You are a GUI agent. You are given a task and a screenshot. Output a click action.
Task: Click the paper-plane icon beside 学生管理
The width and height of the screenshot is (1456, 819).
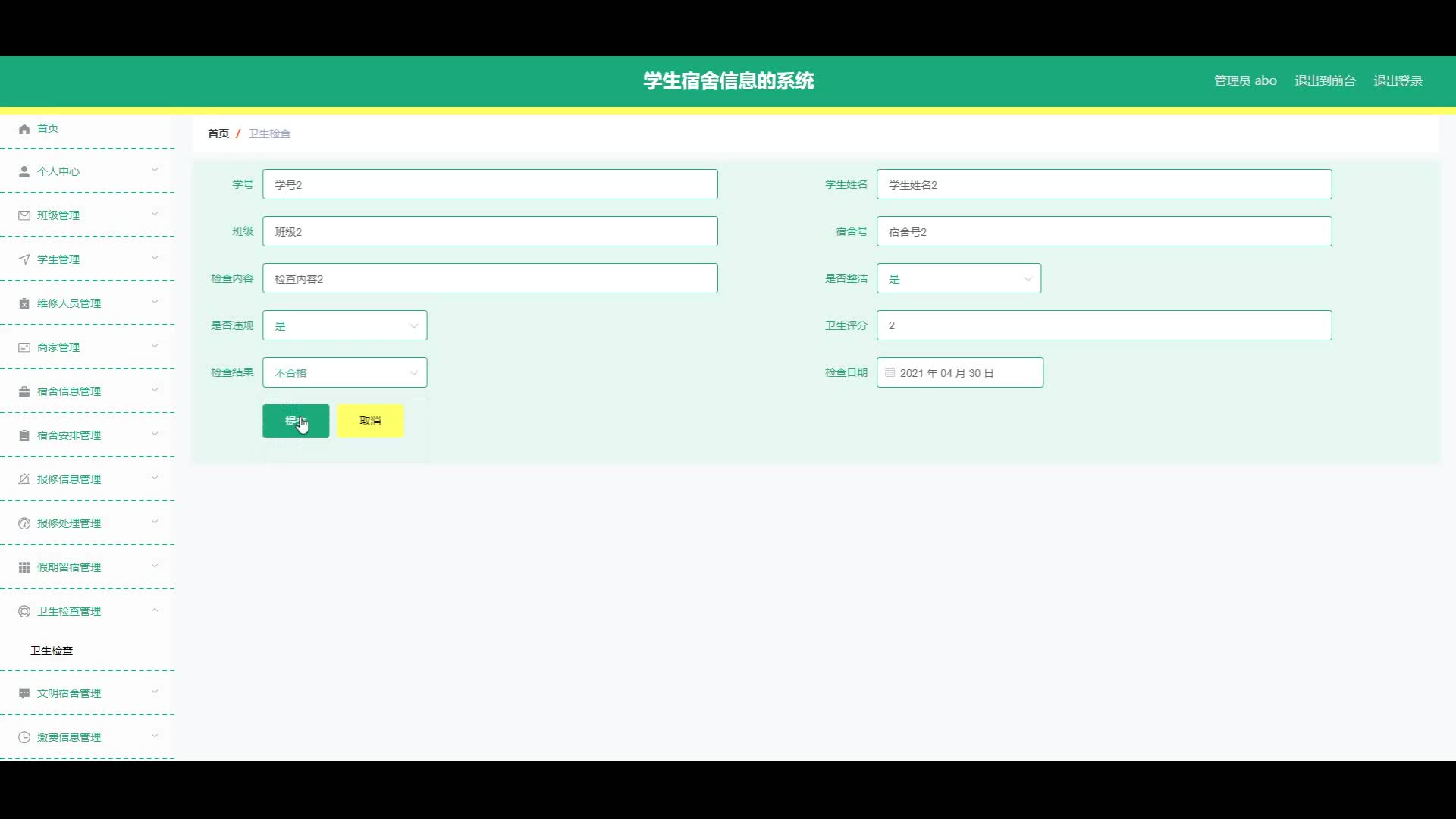tap(24, 259)
